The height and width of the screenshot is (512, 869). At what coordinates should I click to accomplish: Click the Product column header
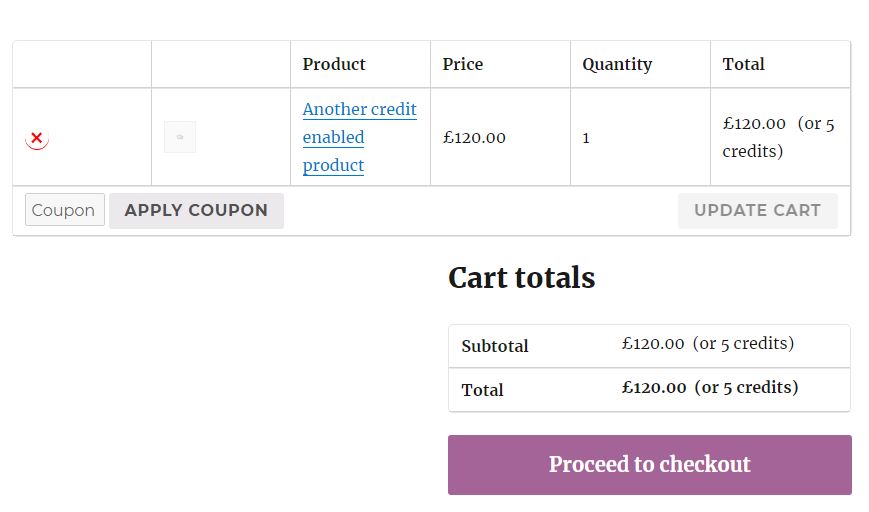[x=334, y=64]
